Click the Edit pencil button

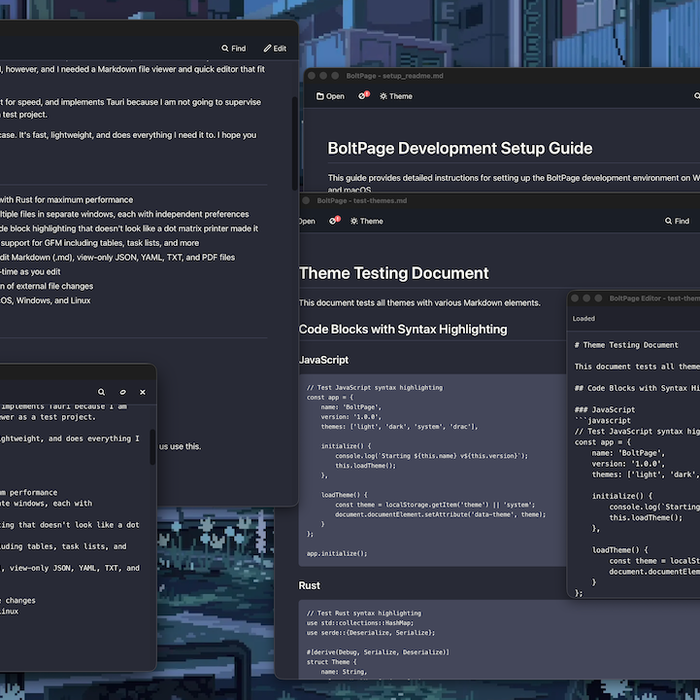[275, 48]
